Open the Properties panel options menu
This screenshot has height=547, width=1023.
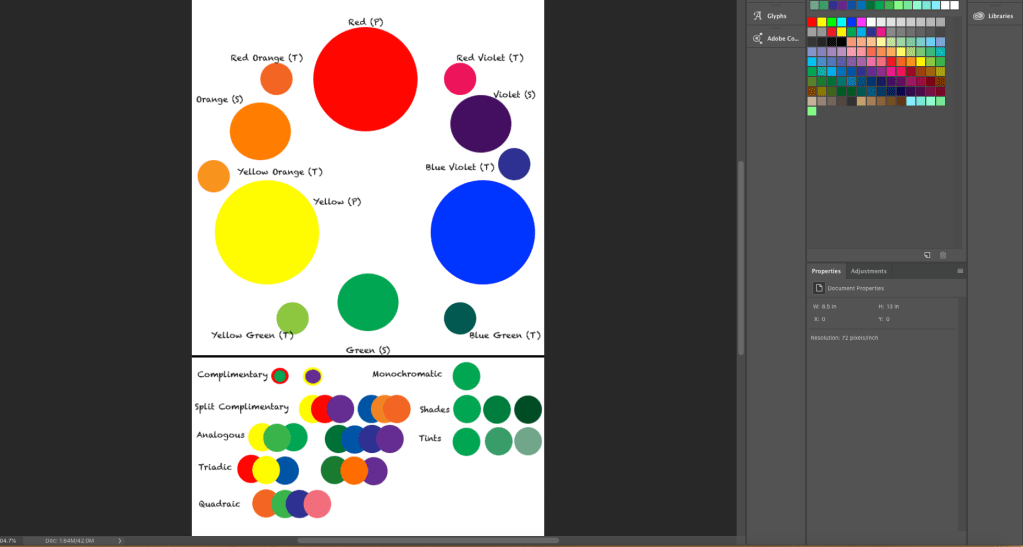pos(960,271)
